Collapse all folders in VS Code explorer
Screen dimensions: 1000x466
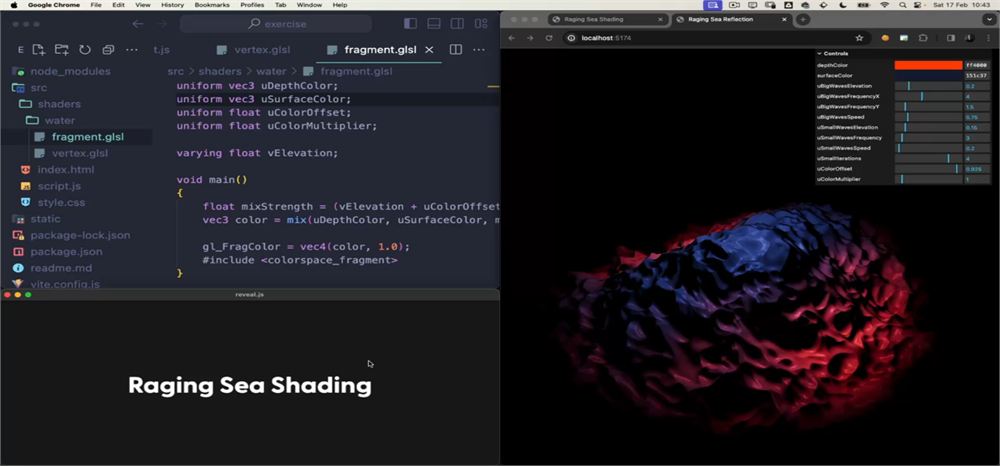108,50
